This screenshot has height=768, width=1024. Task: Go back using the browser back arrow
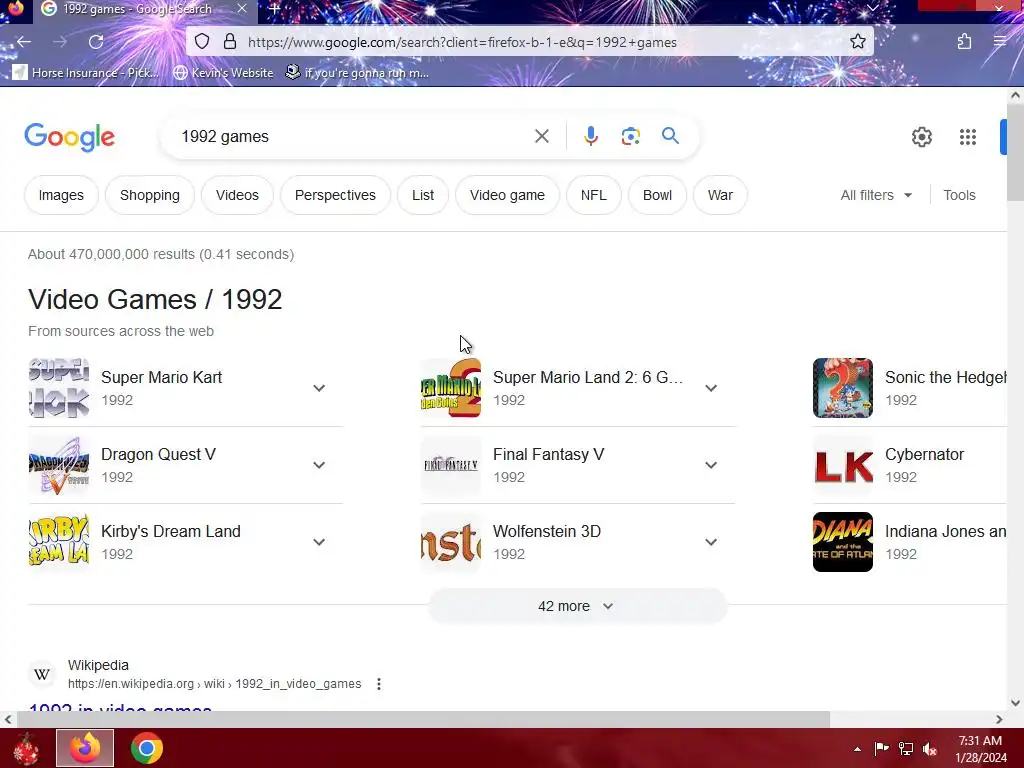(24, 42)
